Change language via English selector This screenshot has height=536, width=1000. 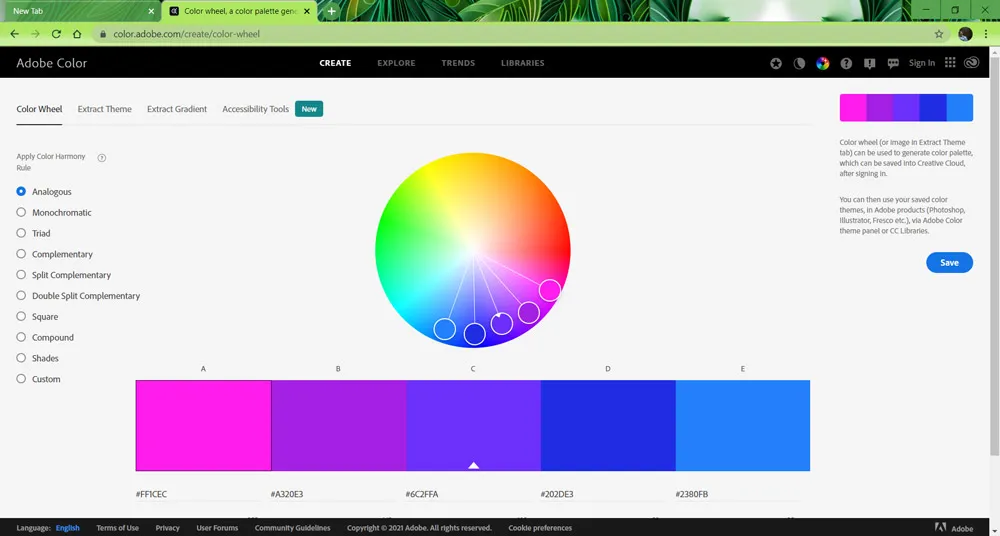[68, 528]
